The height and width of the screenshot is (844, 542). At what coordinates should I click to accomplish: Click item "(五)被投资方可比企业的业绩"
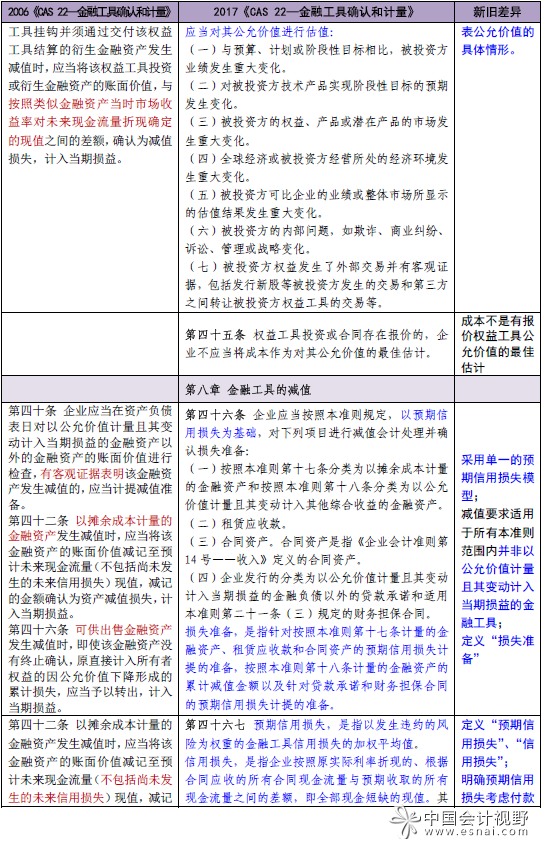click(316, 203)
